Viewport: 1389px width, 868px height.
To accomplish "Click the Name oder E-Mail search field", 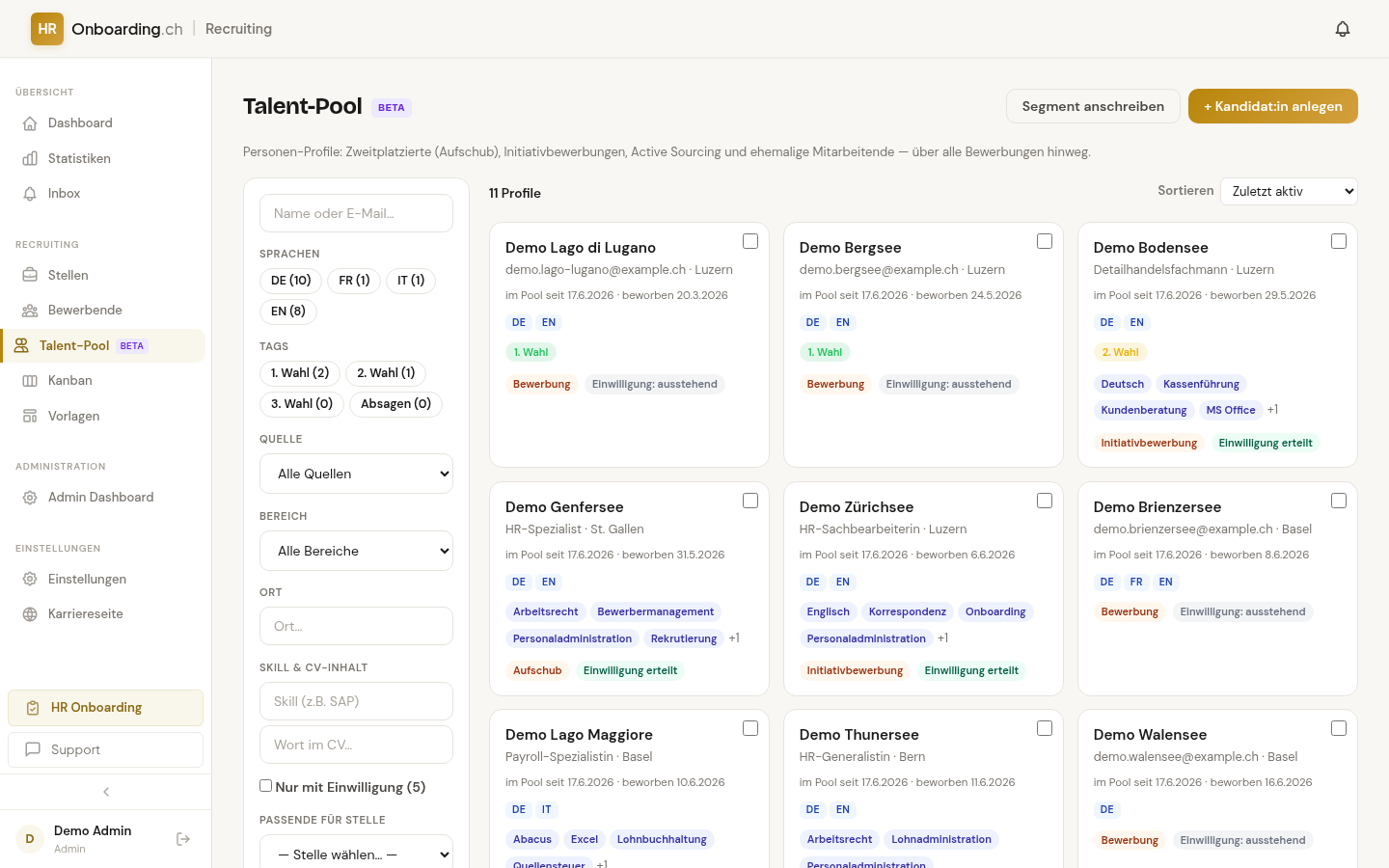I will 356,213.
